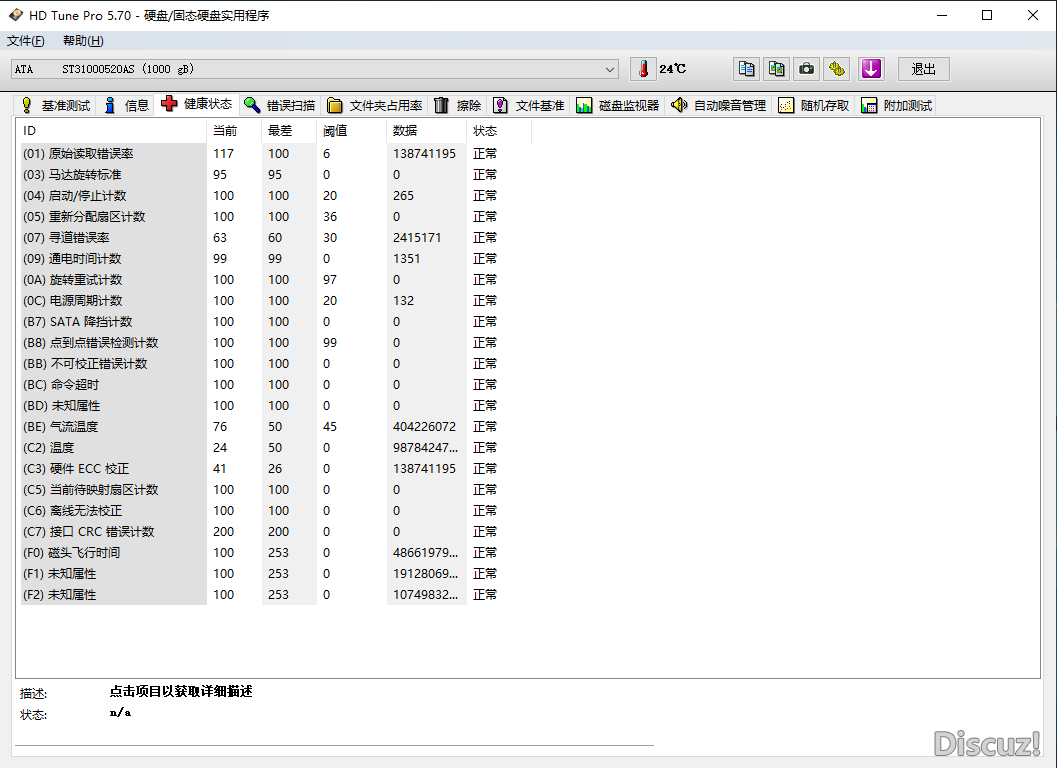Screen dimensions: 1057x768
Task: Click the 24℃ temperature reading
Action: tap(673, 69)
